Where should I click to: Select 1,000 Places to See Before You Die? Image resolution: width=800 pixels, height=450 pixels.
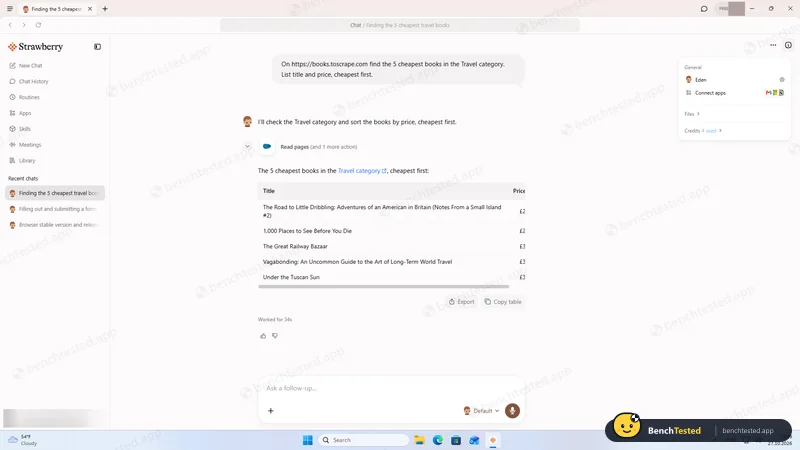tap(392, 231)
